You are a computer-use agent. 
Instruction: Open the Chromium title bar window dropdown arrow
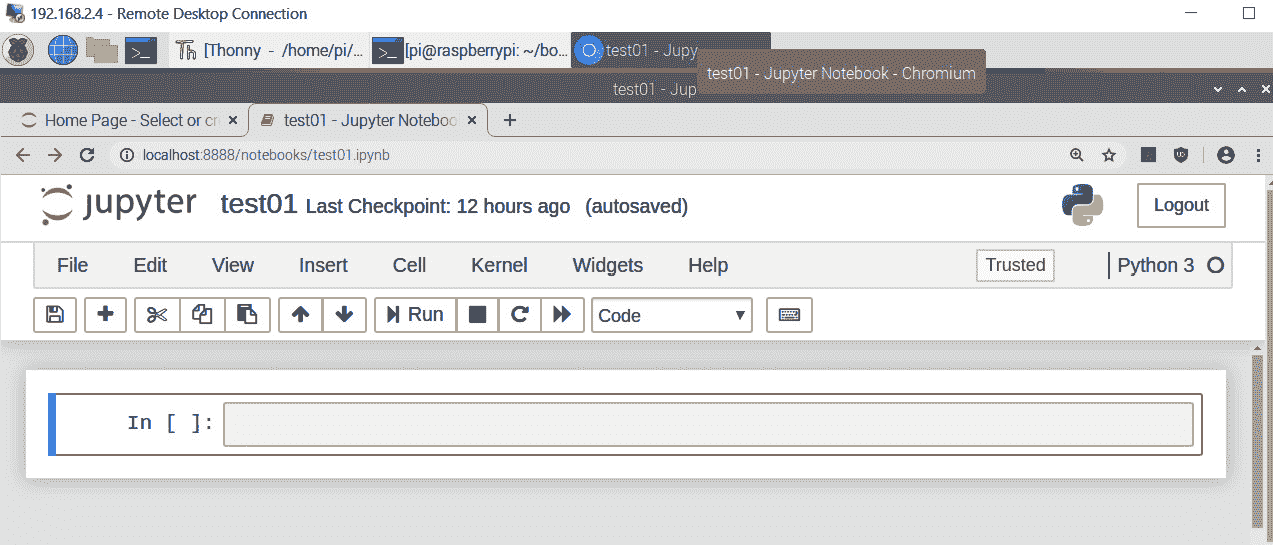[1217, 89]
